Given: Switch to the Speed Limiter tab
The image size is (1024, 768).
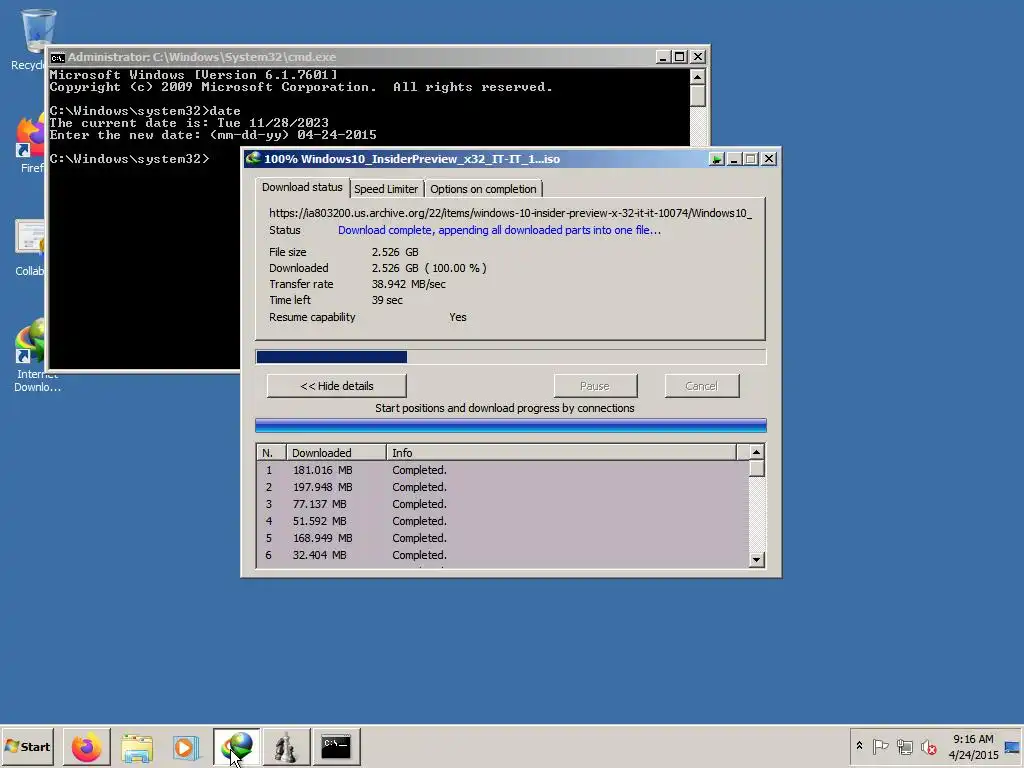Looking at the screenshot, I should (x=386, y=189).
